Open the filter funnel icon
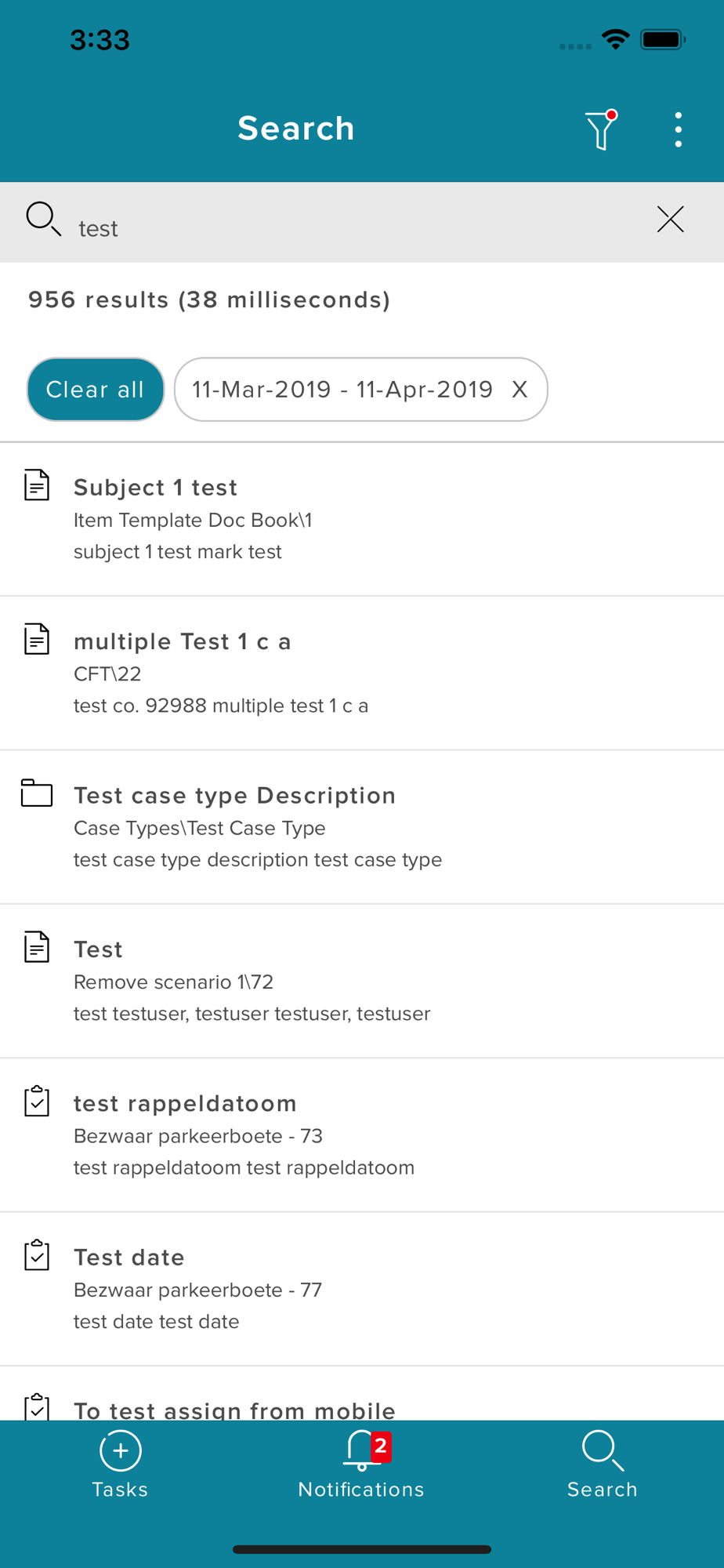Image resolution: width=724 pixels, height=1568 pixels. coord(601,129)
